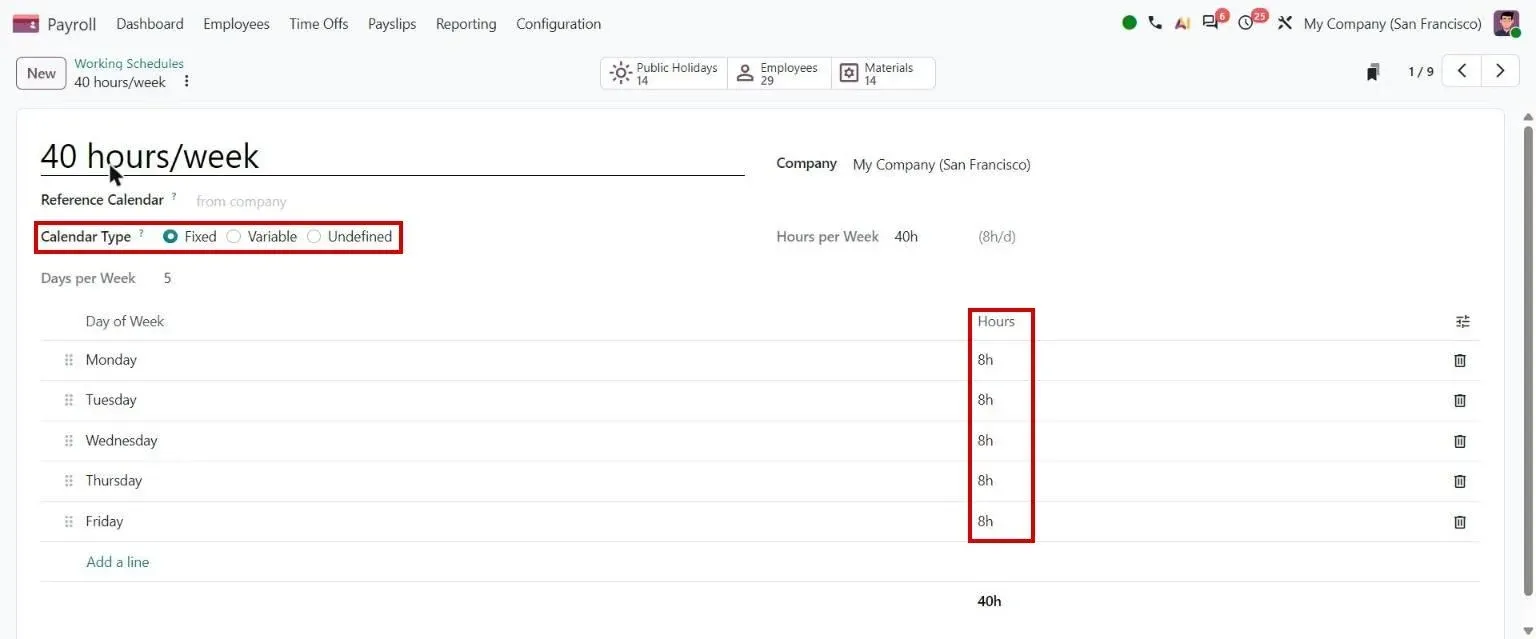Click the Hours column header

[x=996, y=322]
